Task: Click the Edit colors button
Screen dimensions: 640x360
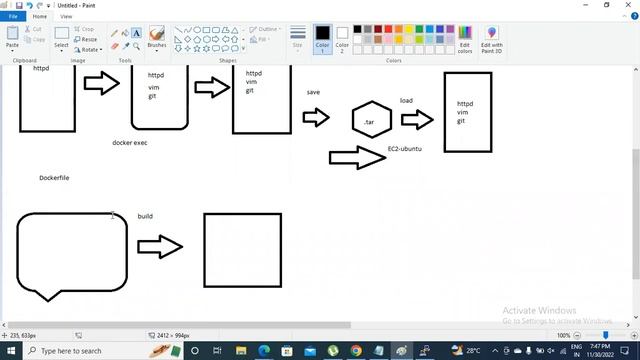Action: [465, 39]
